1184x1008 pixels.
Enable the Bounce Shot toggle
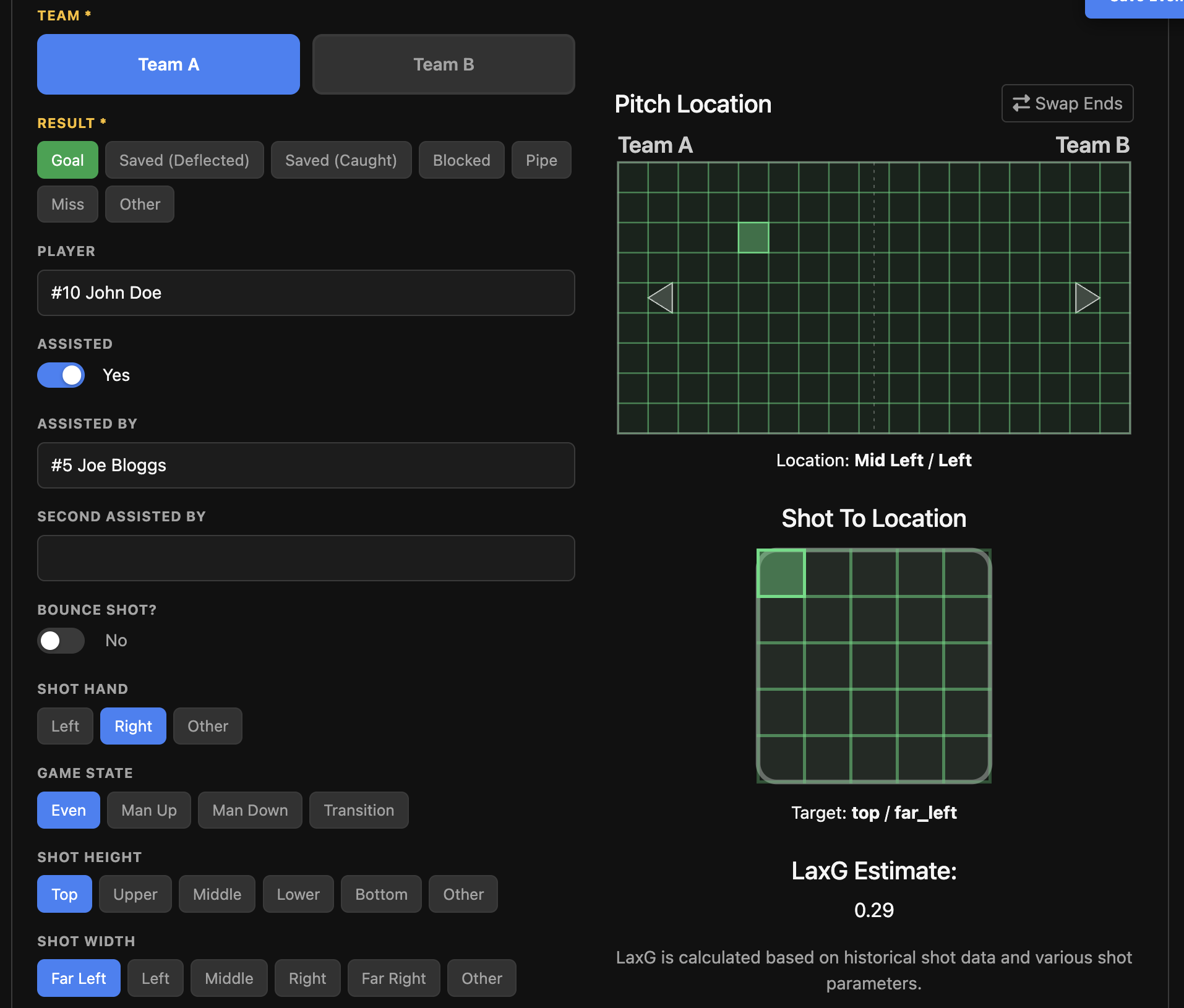(61, 641)
